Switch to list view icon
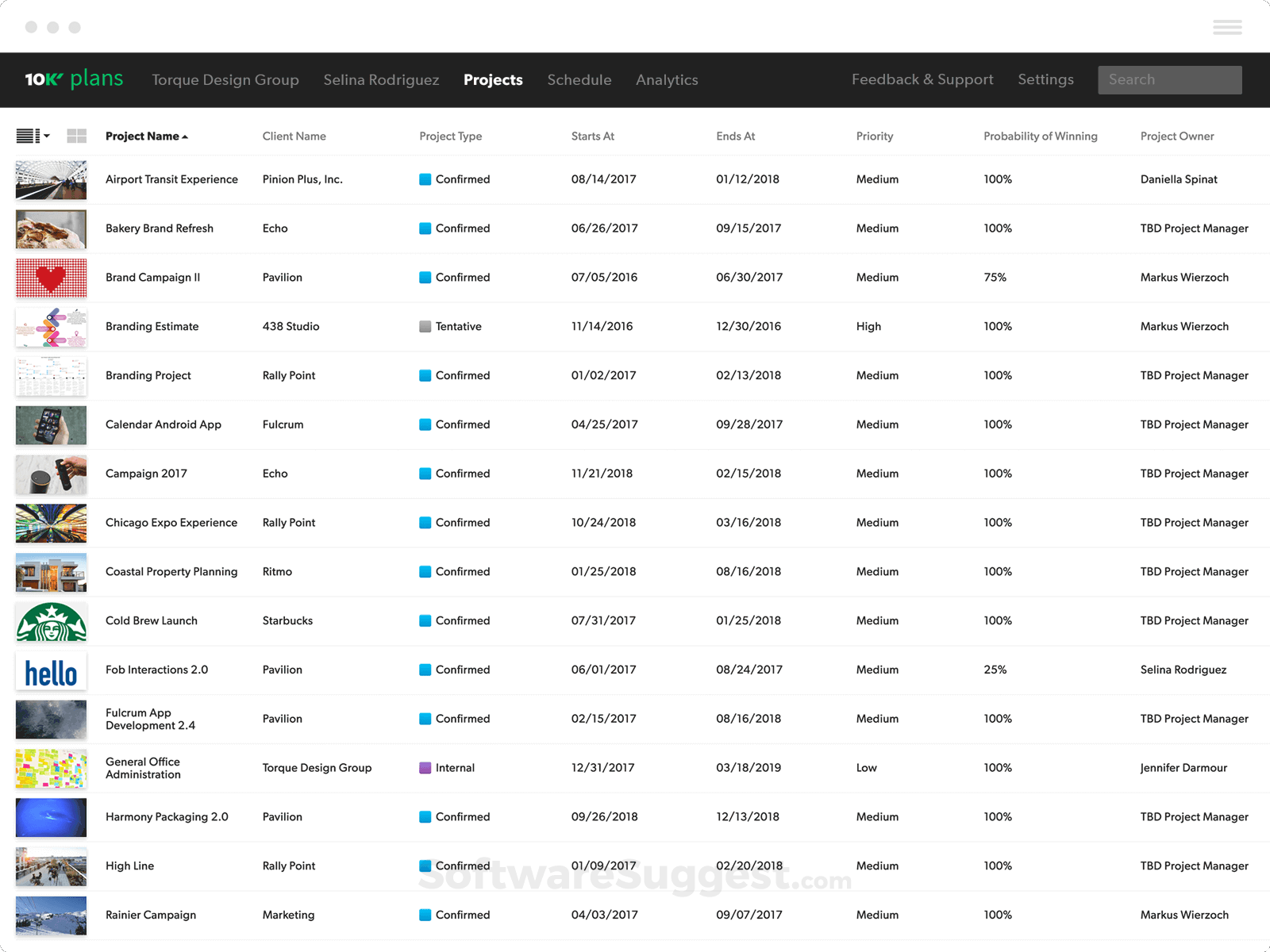The image size is (1270, 952). point(28,136)
